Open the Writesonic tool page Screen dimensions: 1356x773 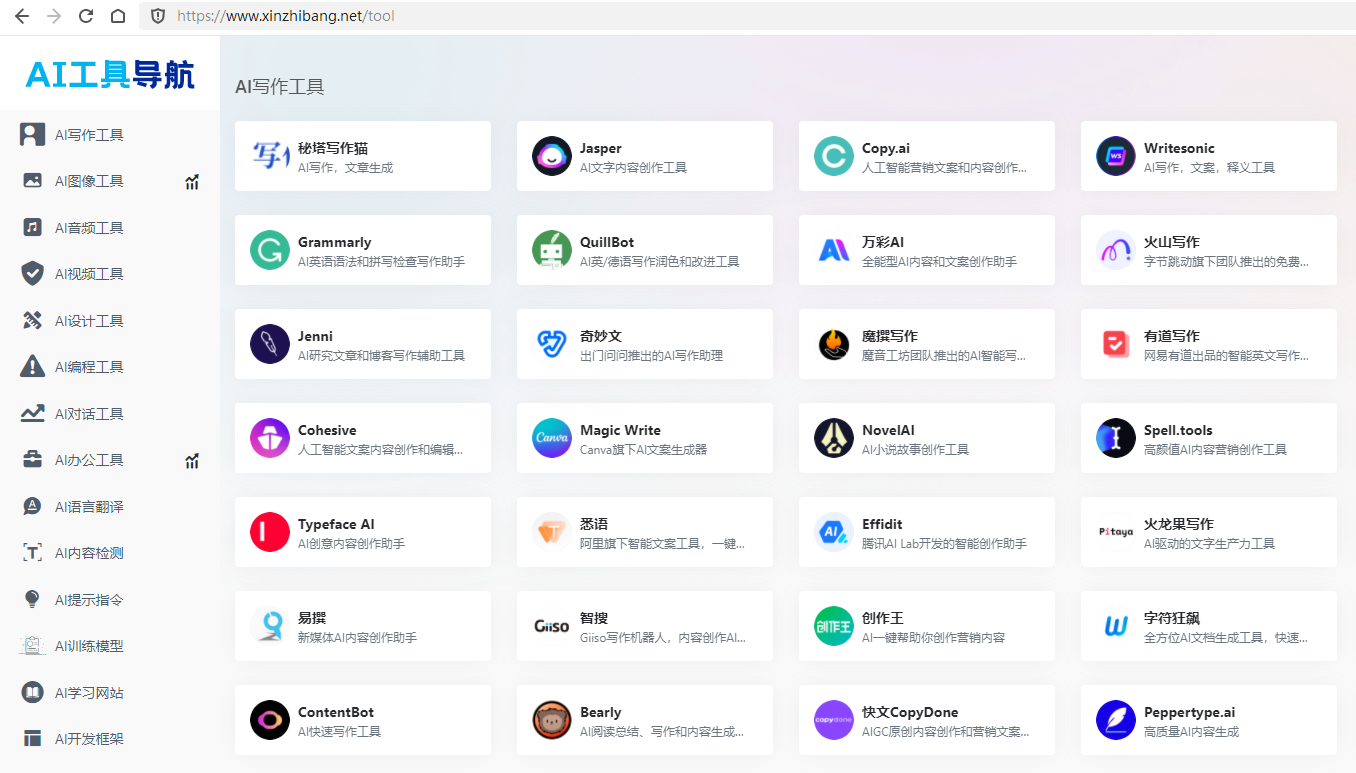coord(1208,155)
